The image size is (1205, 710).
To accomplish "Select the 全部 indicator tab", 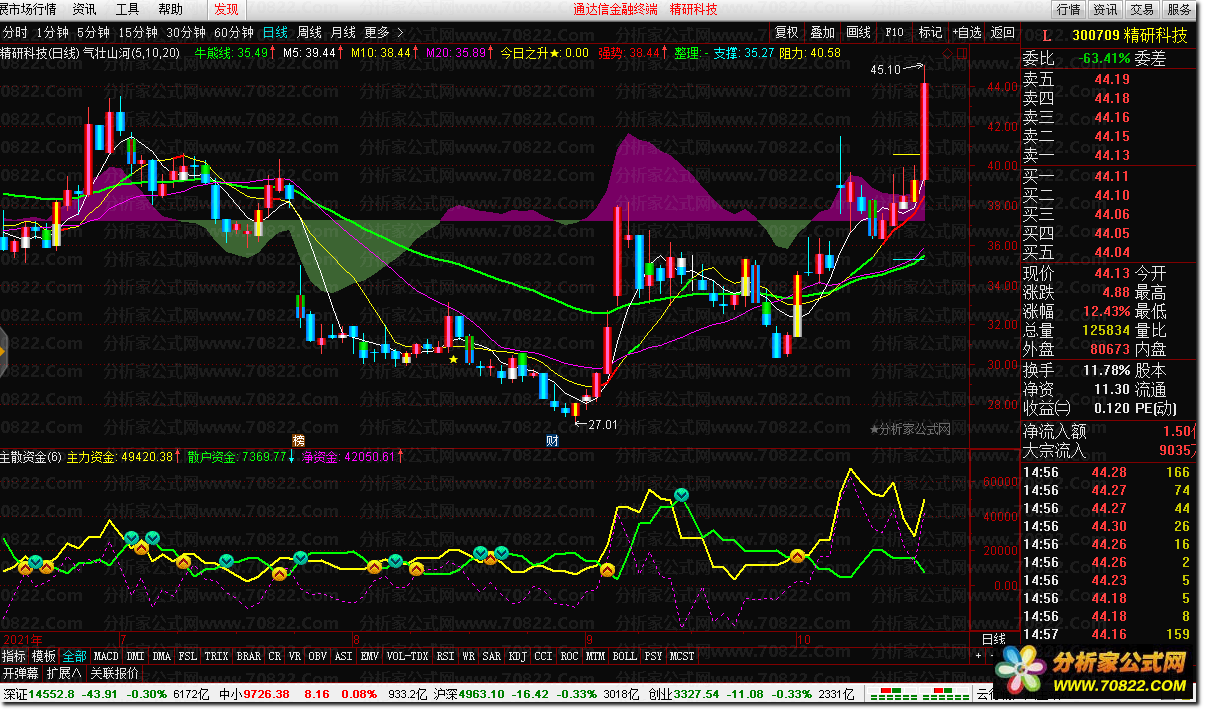I will tap(74, 656).
